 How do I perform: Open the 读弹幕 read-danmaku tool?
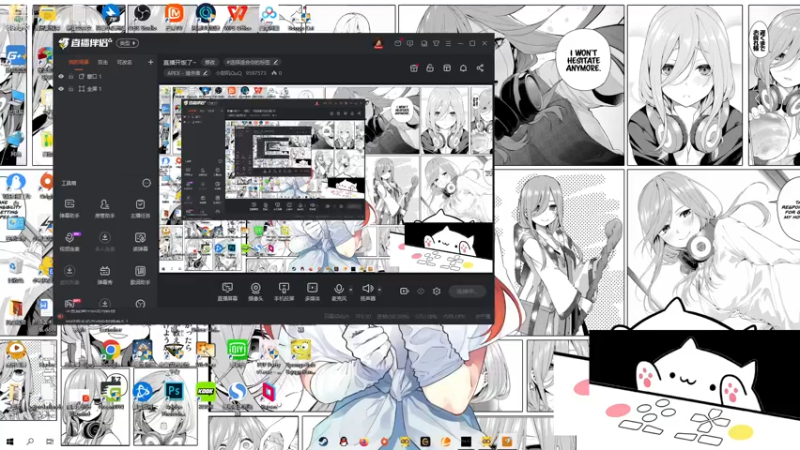click(x=140, y=241)
